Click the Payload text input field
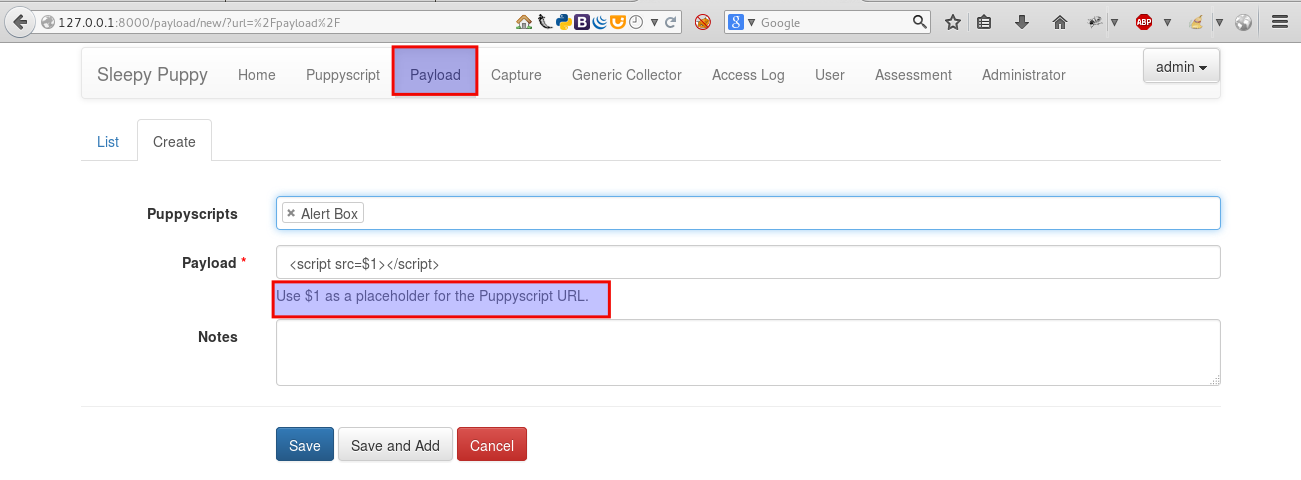This screenshot has height=480, width=1301. 748,263
